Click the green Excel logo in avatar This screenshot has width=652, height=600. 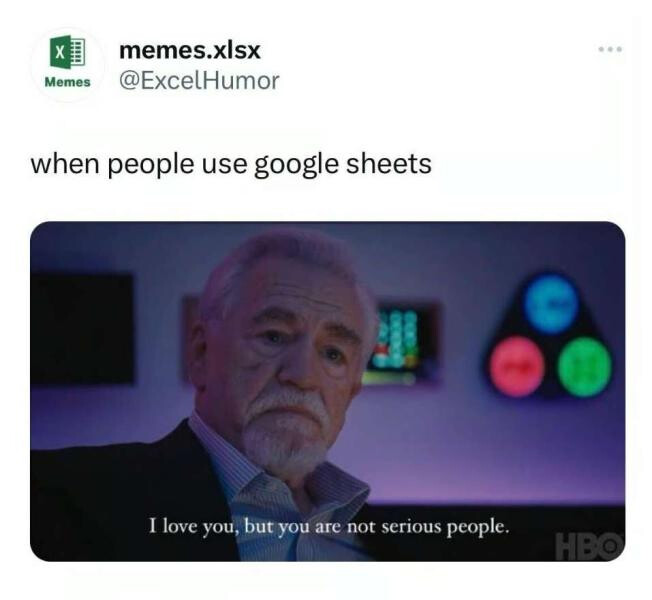tap(67, 52)
